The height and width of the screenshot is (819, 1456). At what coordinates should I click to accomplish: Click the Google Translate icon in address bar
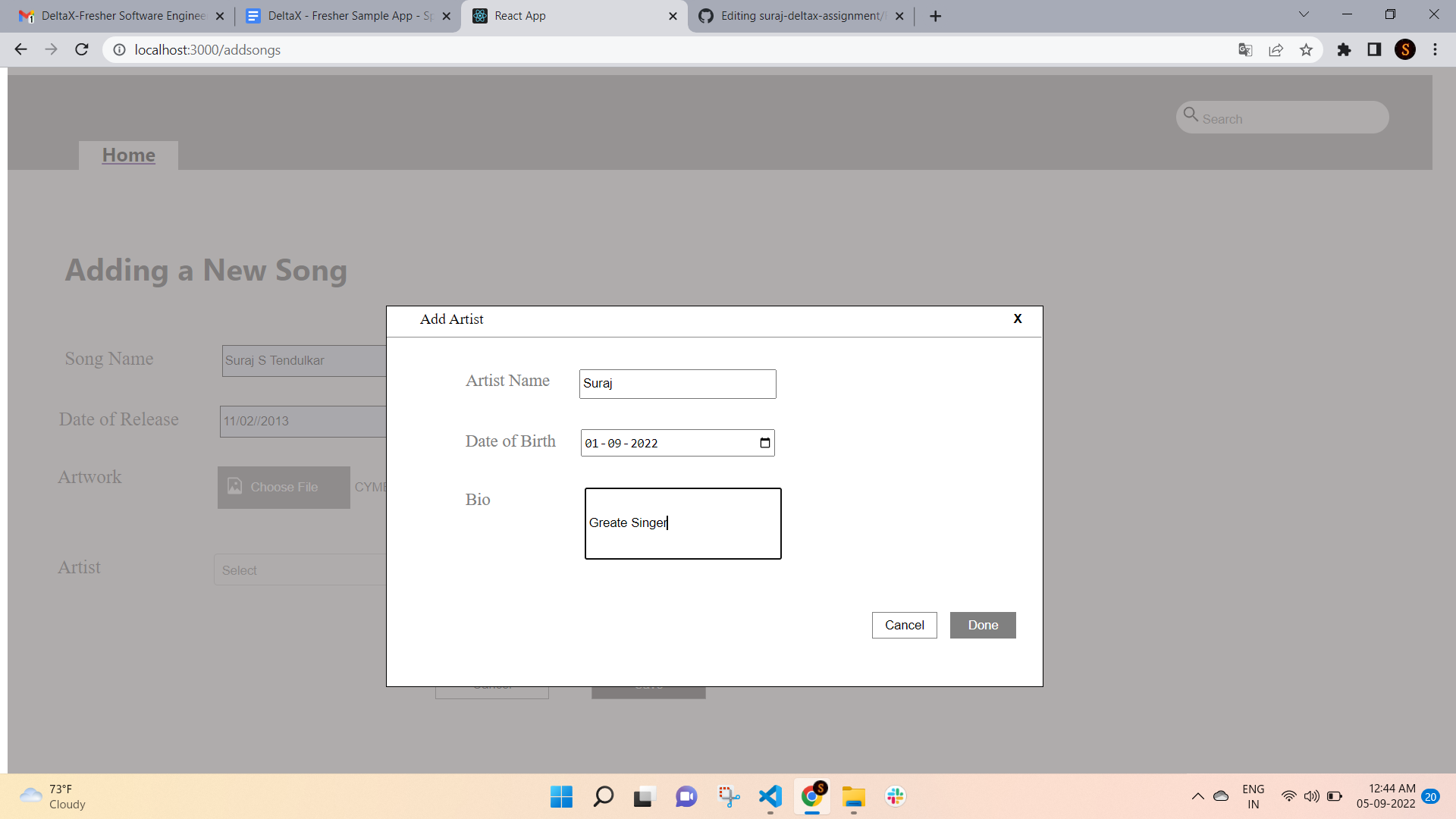[1244, 49]
